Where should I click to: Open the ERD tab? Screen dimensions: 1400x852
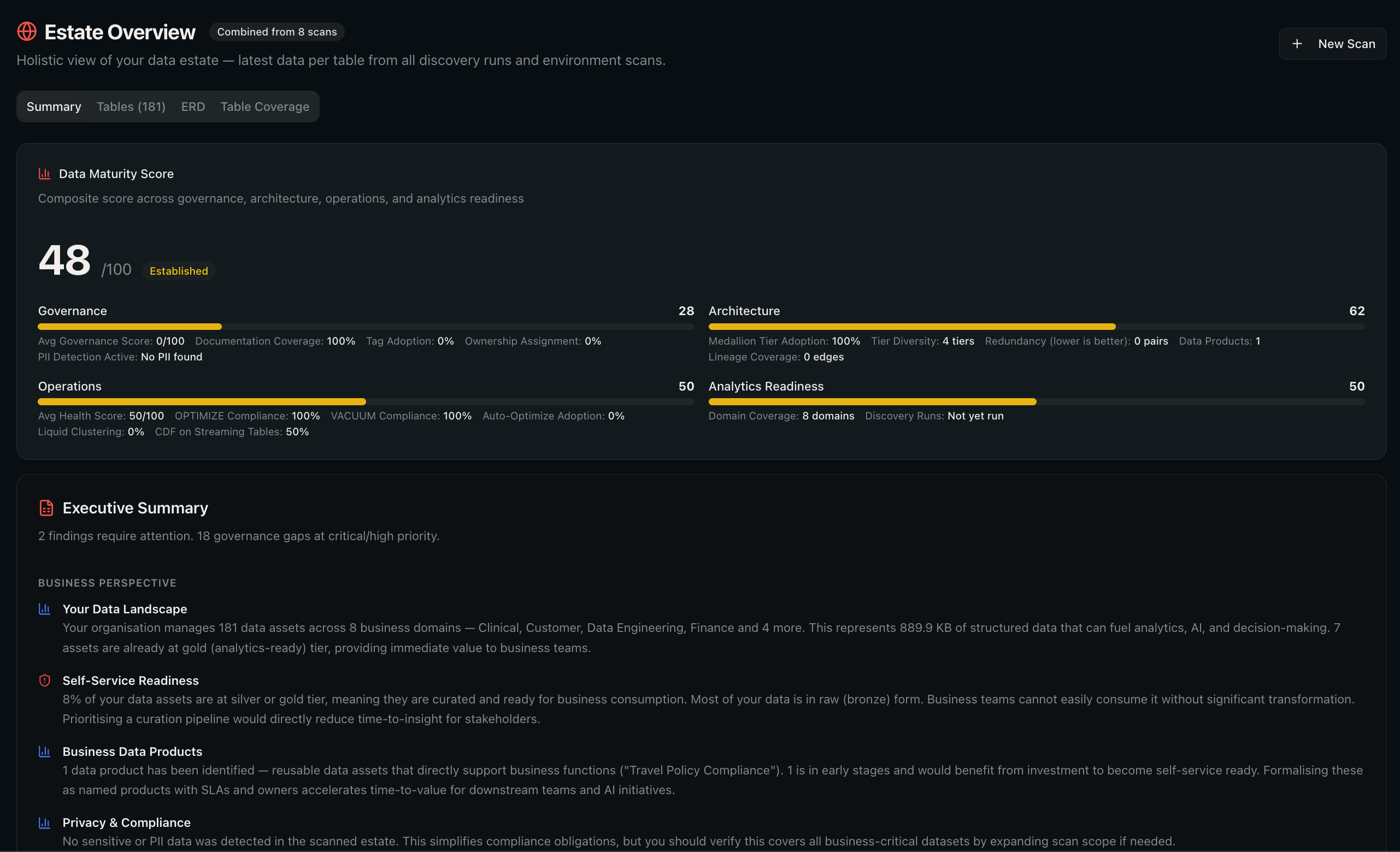pos(193,107)
